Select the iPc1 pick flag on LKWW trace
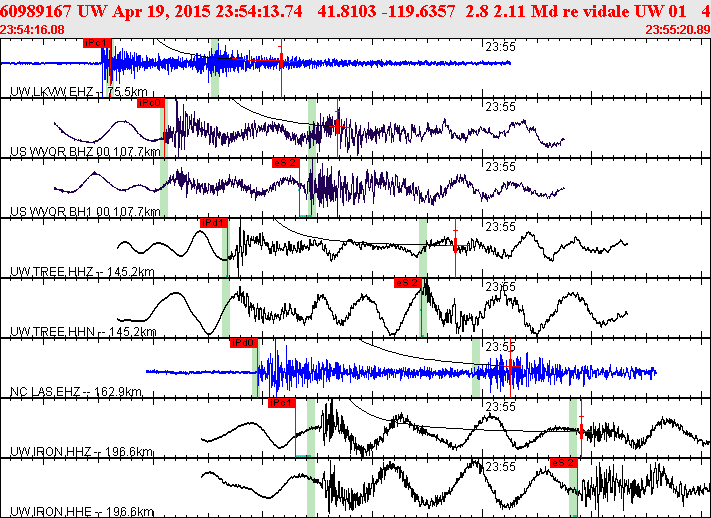This screenshot has width=711, height=518. point(97,43)
